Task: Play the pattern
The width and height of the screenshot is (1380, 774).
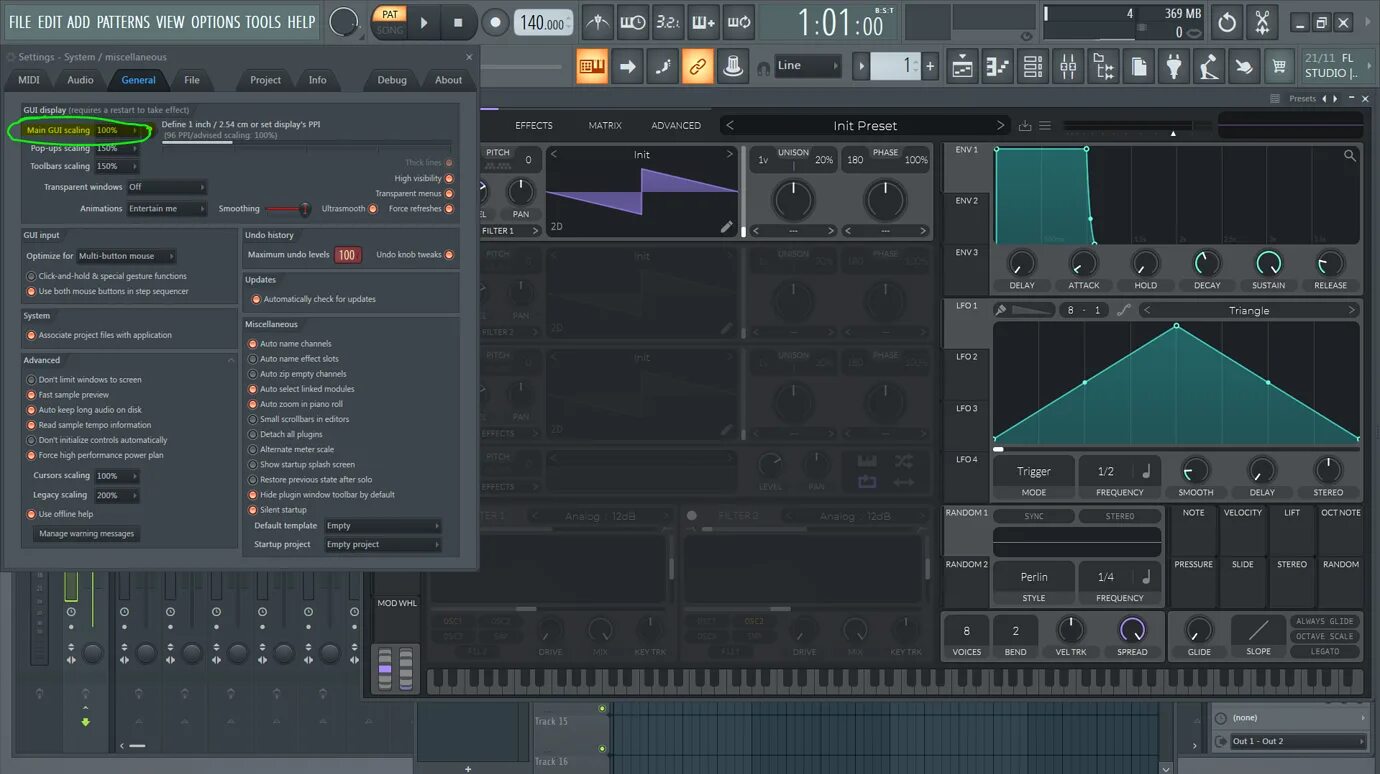Action: (424, 22)
